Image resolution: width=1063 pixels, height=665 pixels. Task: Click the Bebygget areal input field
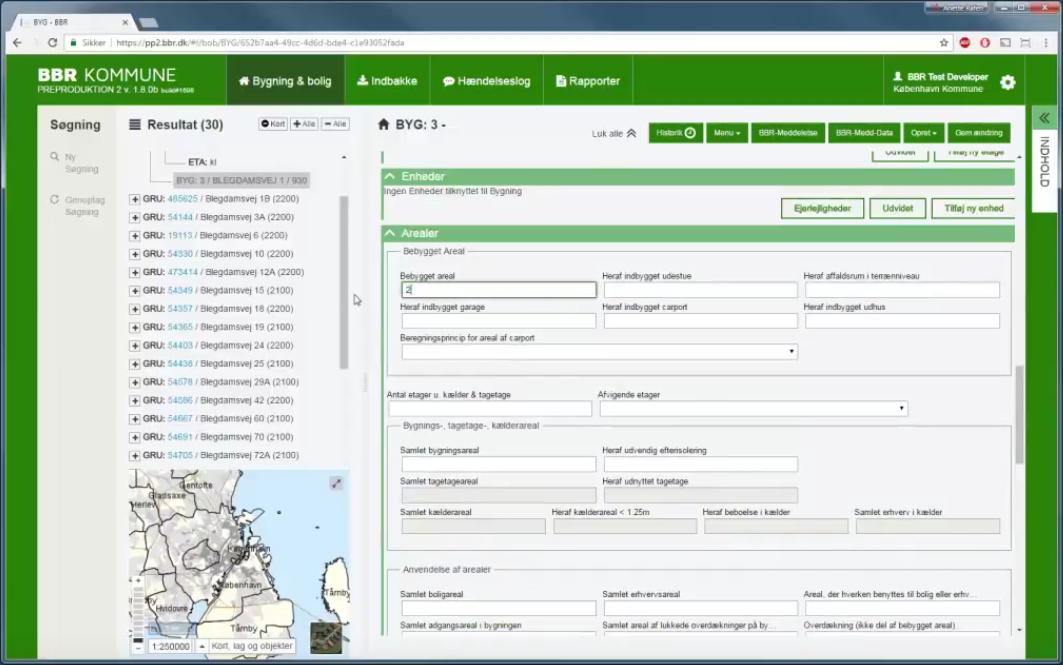pos(498,290)
